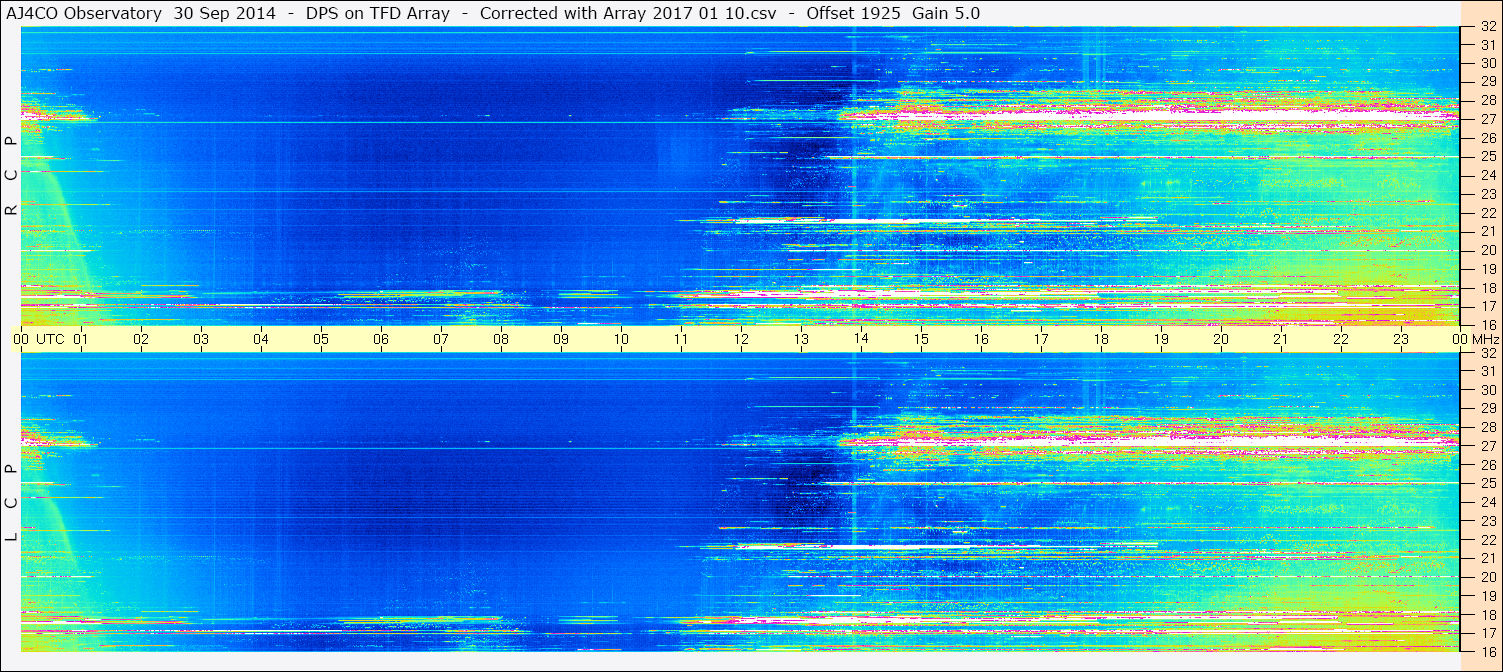Click 'Corrected with Array 2017 01 10.csv' text
Viewport: 1503px width, 672px height.
(630, 13)
